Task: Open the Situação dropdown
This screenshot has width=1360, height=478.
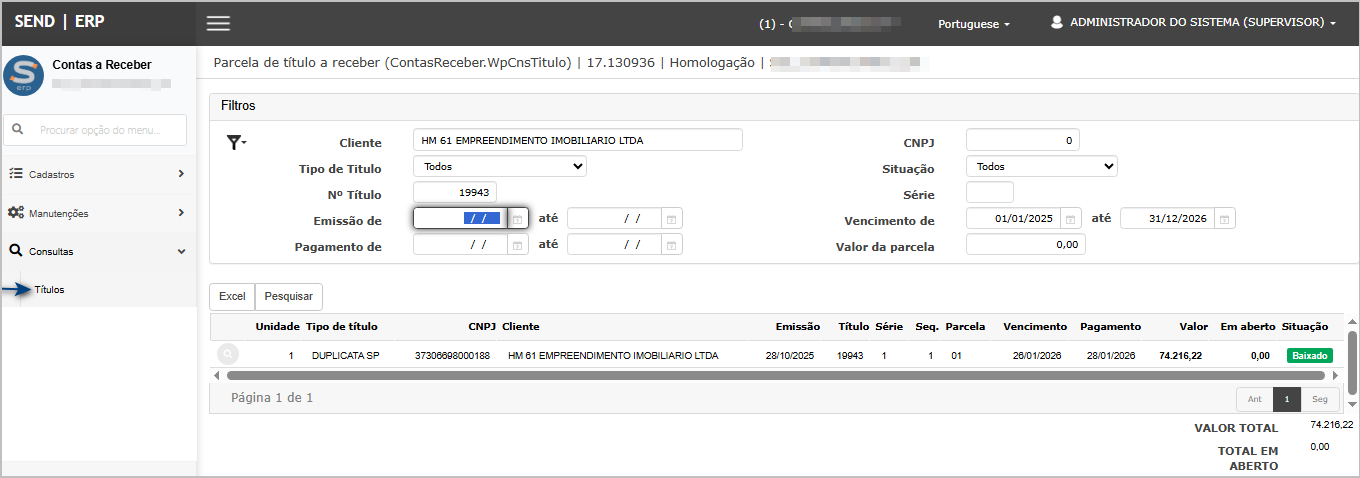Action: [1041, 167]
